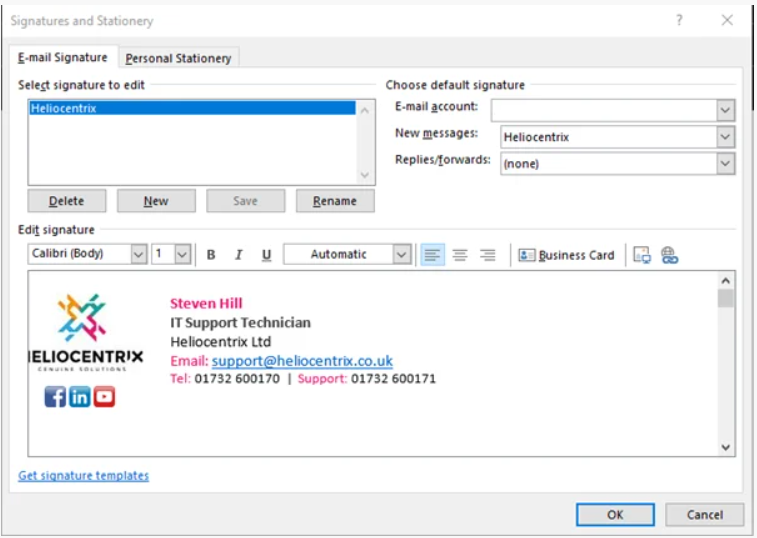Click the IT Support Technician line
The image size is (757, 538).
pos(240,323)
